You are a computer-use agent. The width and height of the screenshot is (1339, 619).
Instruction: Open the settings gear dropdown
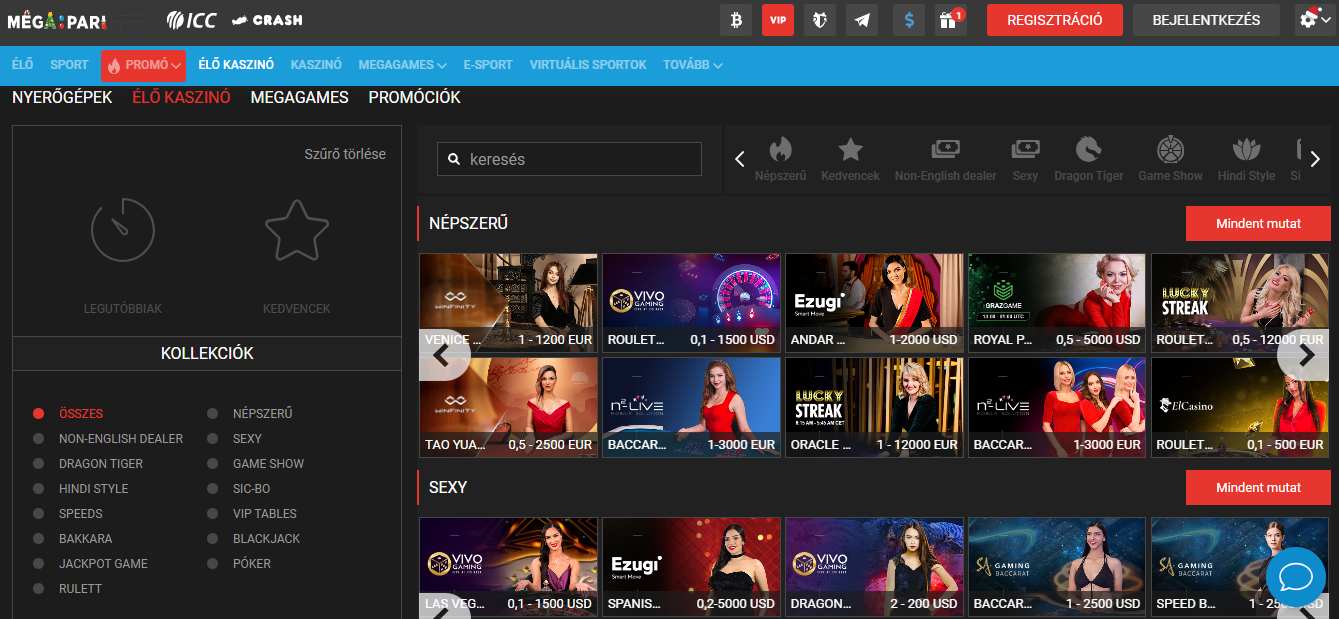coord(1314,20)
